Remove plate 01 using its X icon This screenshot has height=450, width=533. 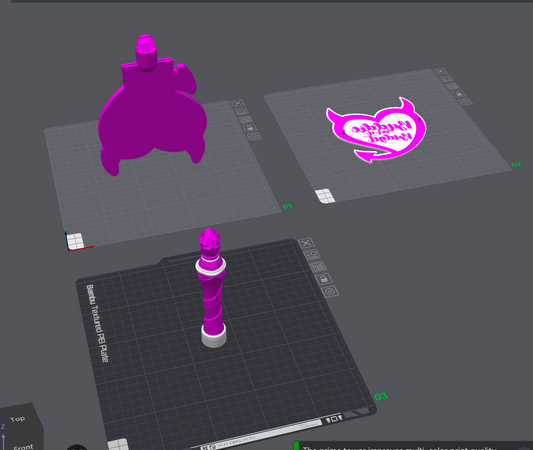click(238, 103)
